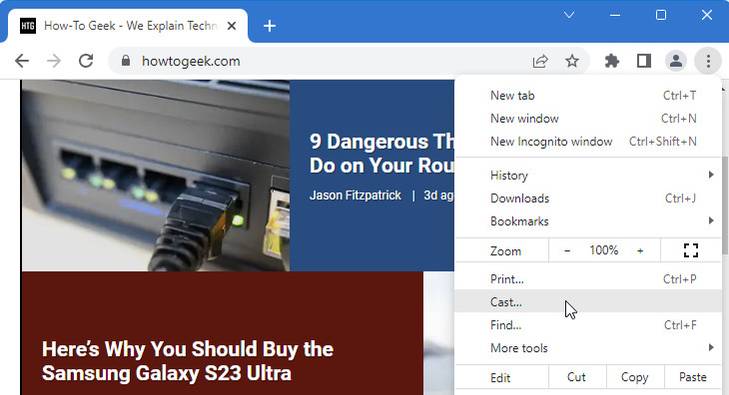
Task: Enter full screen mode icon
Action: coord(691,250)
